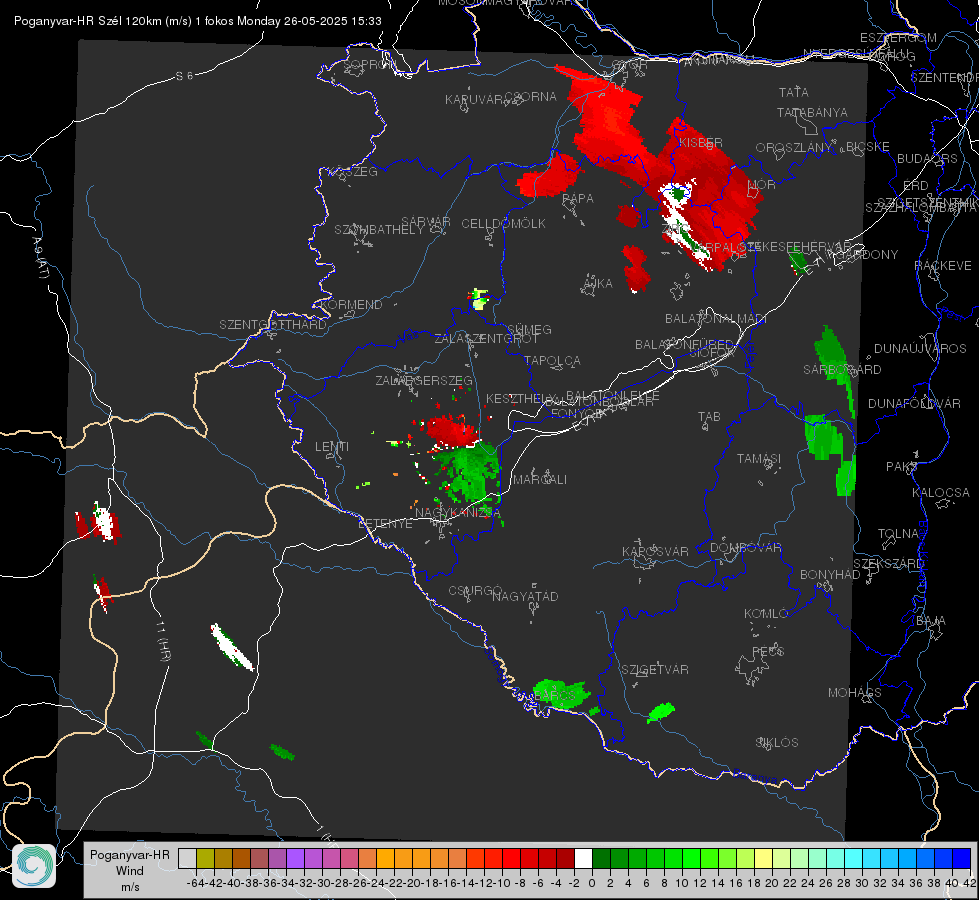Click the ZALAEGERSZEG city label

pyautogui.click(x=424, y=380)
